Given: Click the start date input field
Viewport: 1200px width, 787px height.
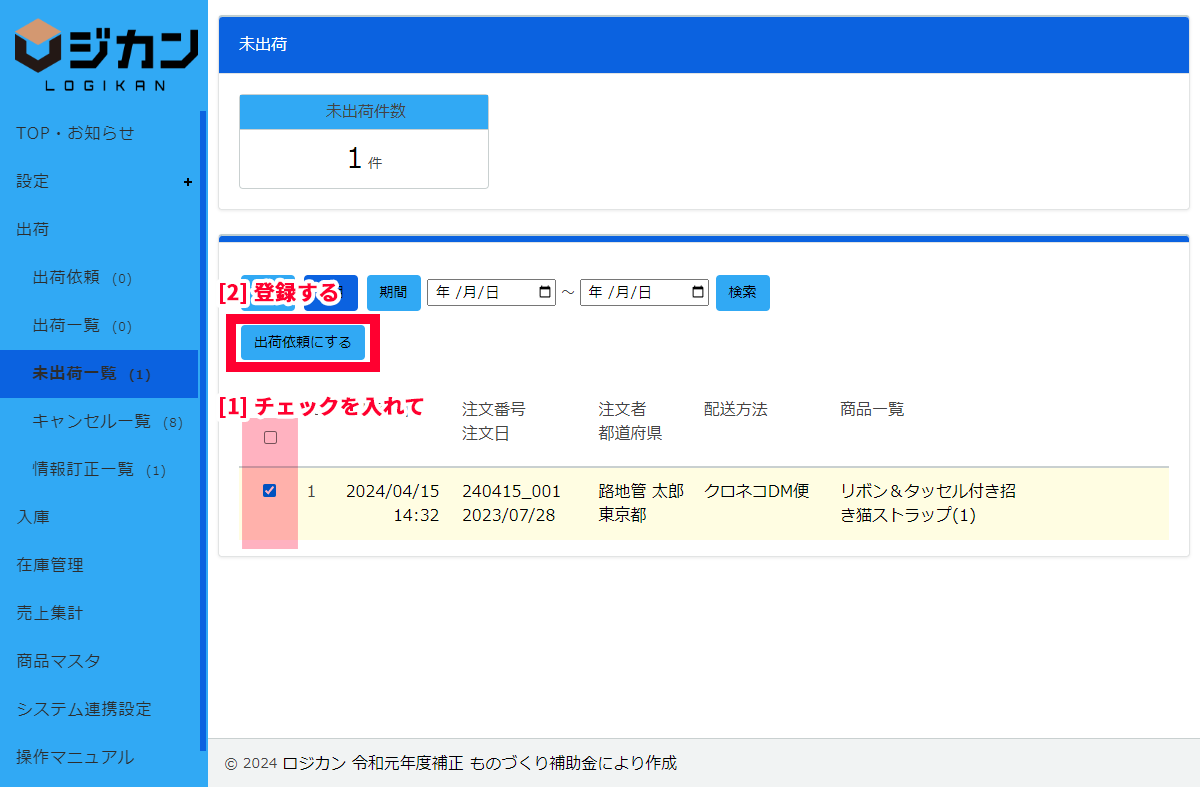Looking at the screenshot, I should pos(480,293).
